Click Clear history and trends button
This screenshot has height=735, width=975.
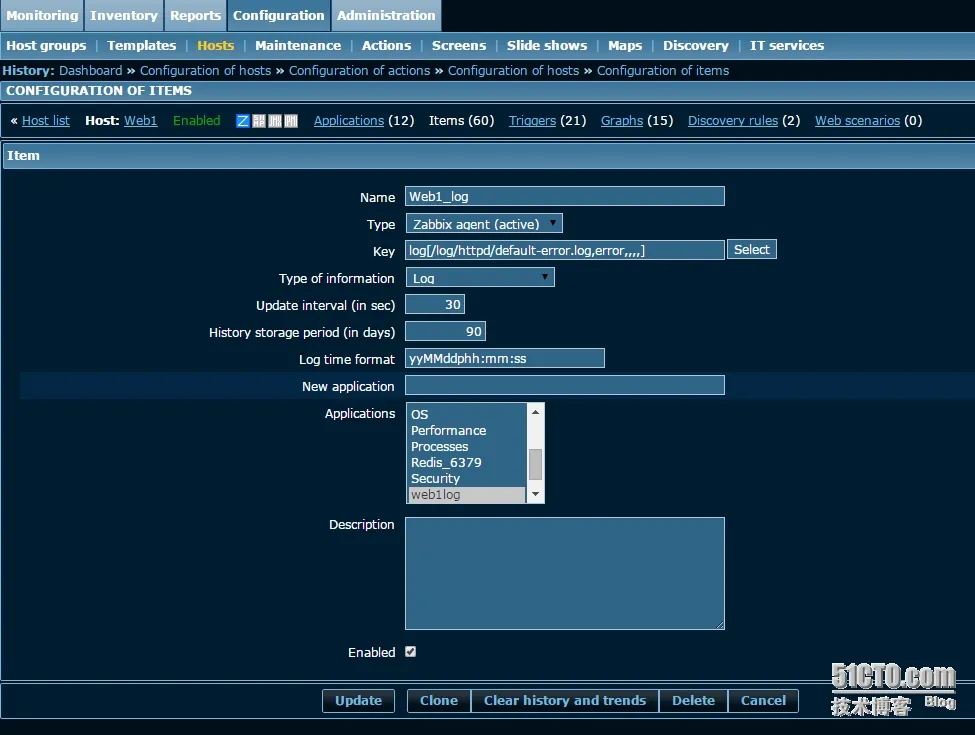[x=565, y=701]
